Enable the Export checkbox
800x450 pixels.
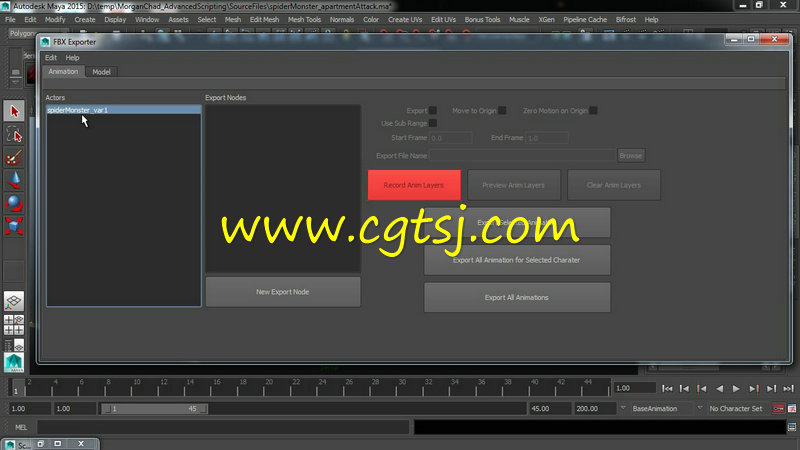click(433, 111)
